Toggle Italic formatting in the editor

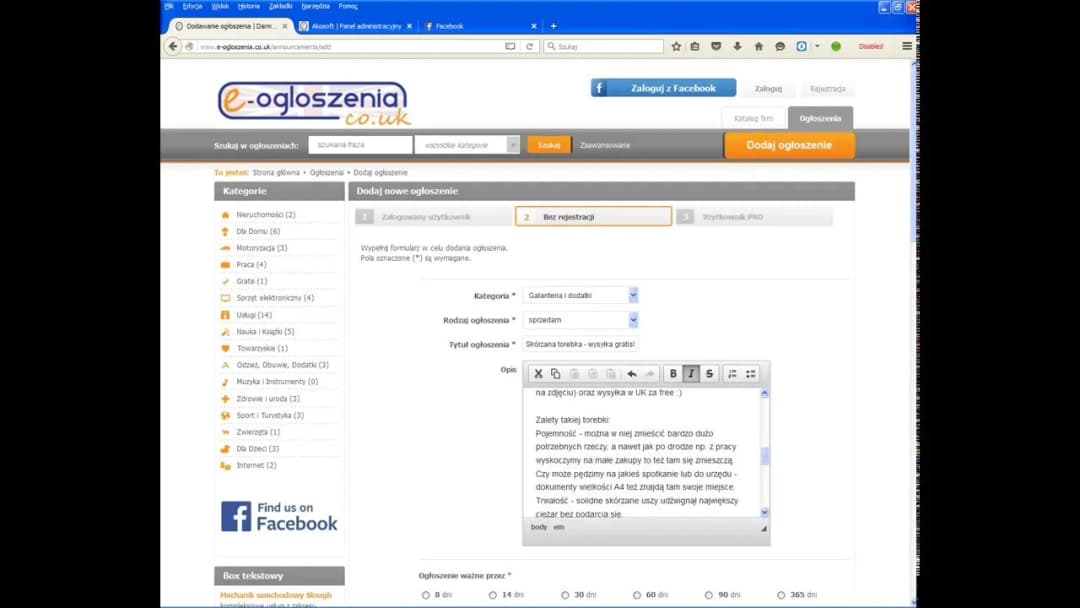coord(691,374)
